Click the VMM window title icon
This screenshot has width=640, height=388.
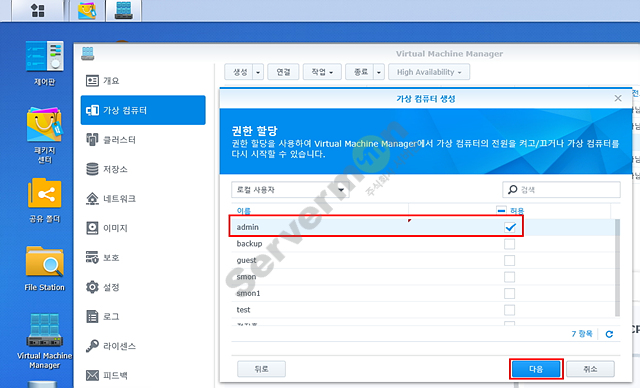click(x=87, y=53)
